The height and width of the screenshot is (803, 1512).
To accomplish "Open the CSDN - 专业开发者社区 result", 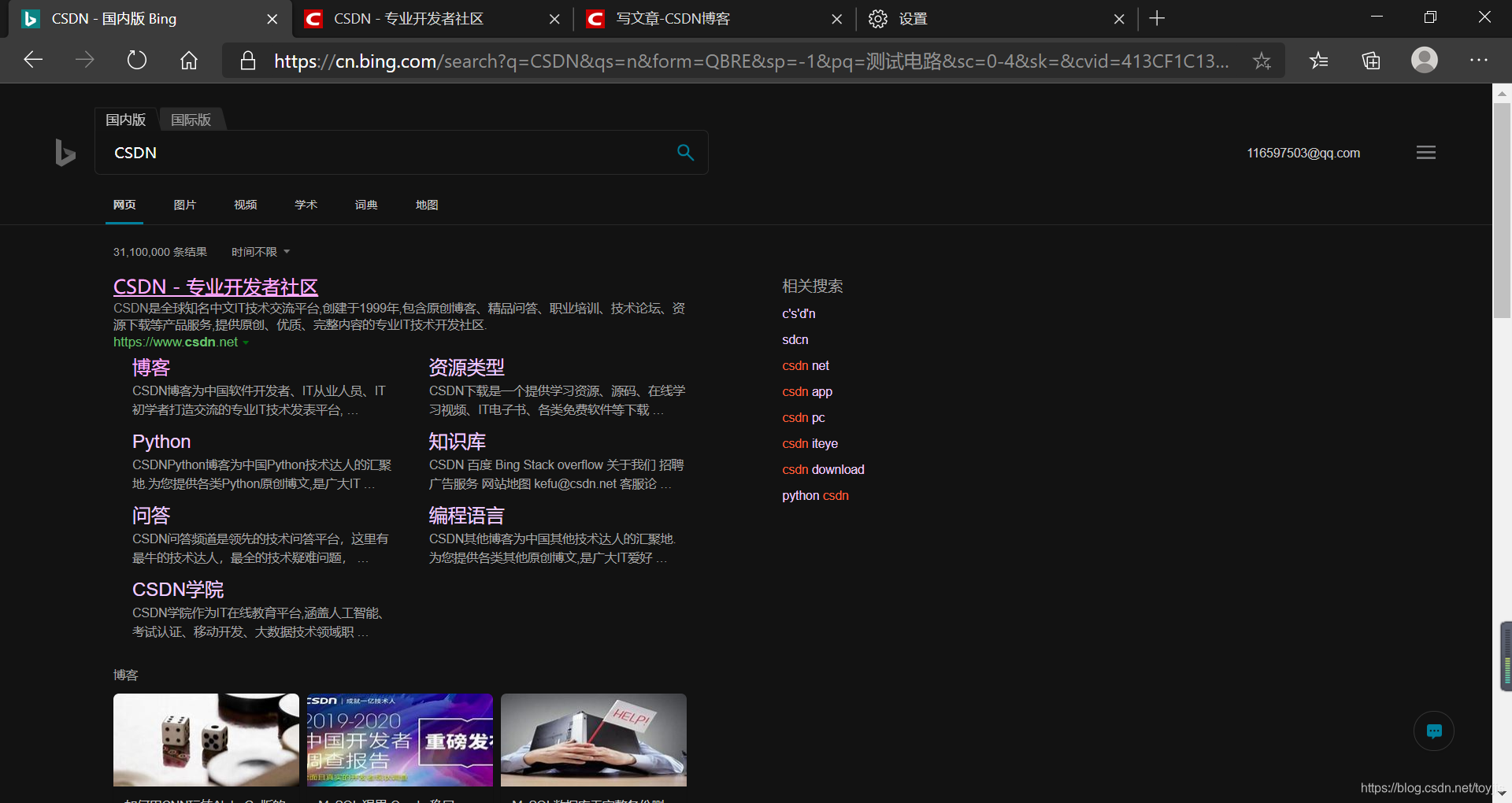I will tap(216, 287).
